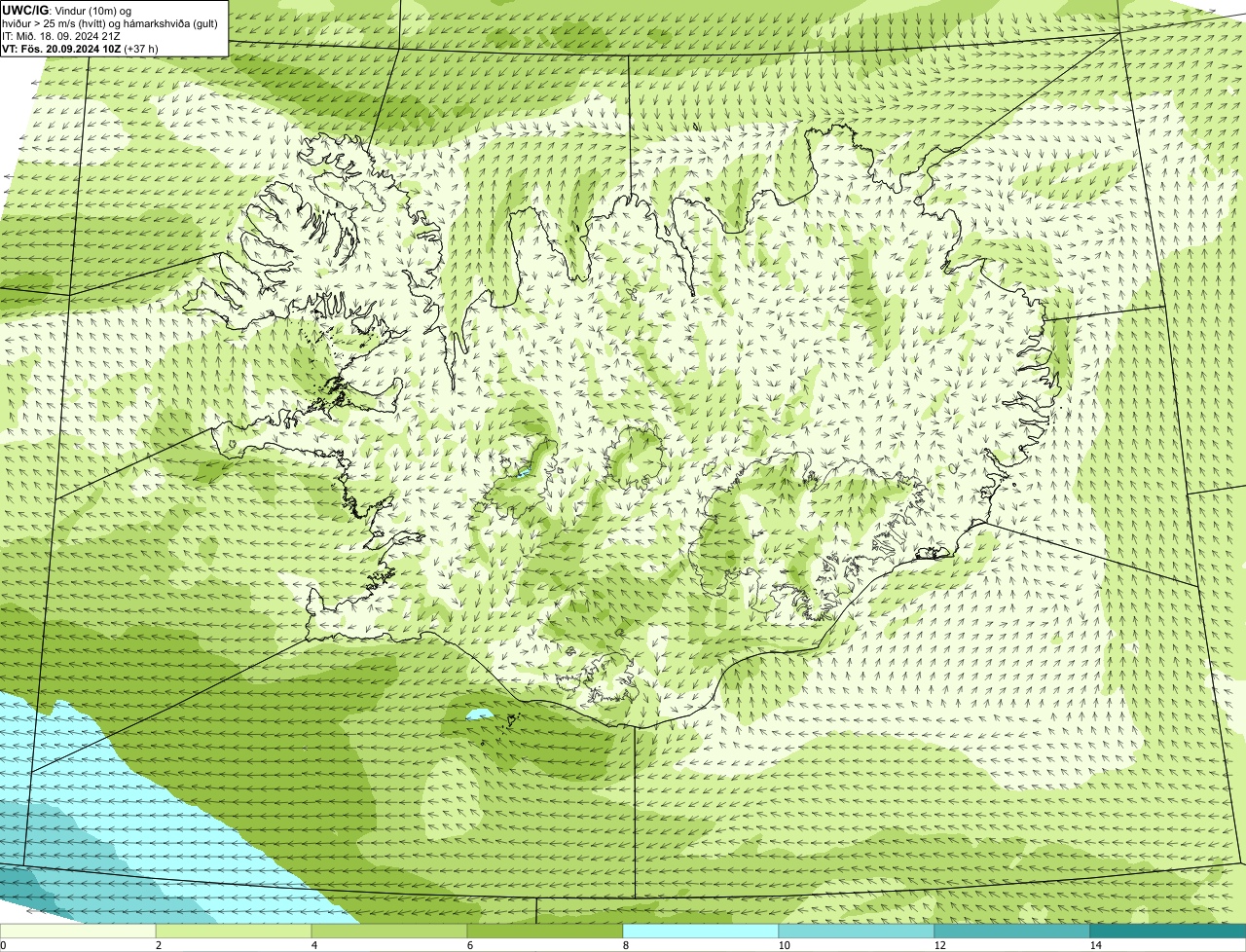Pick the teal 12–14 color bar segment
1246x952 pixels.
coord(1012,931)
